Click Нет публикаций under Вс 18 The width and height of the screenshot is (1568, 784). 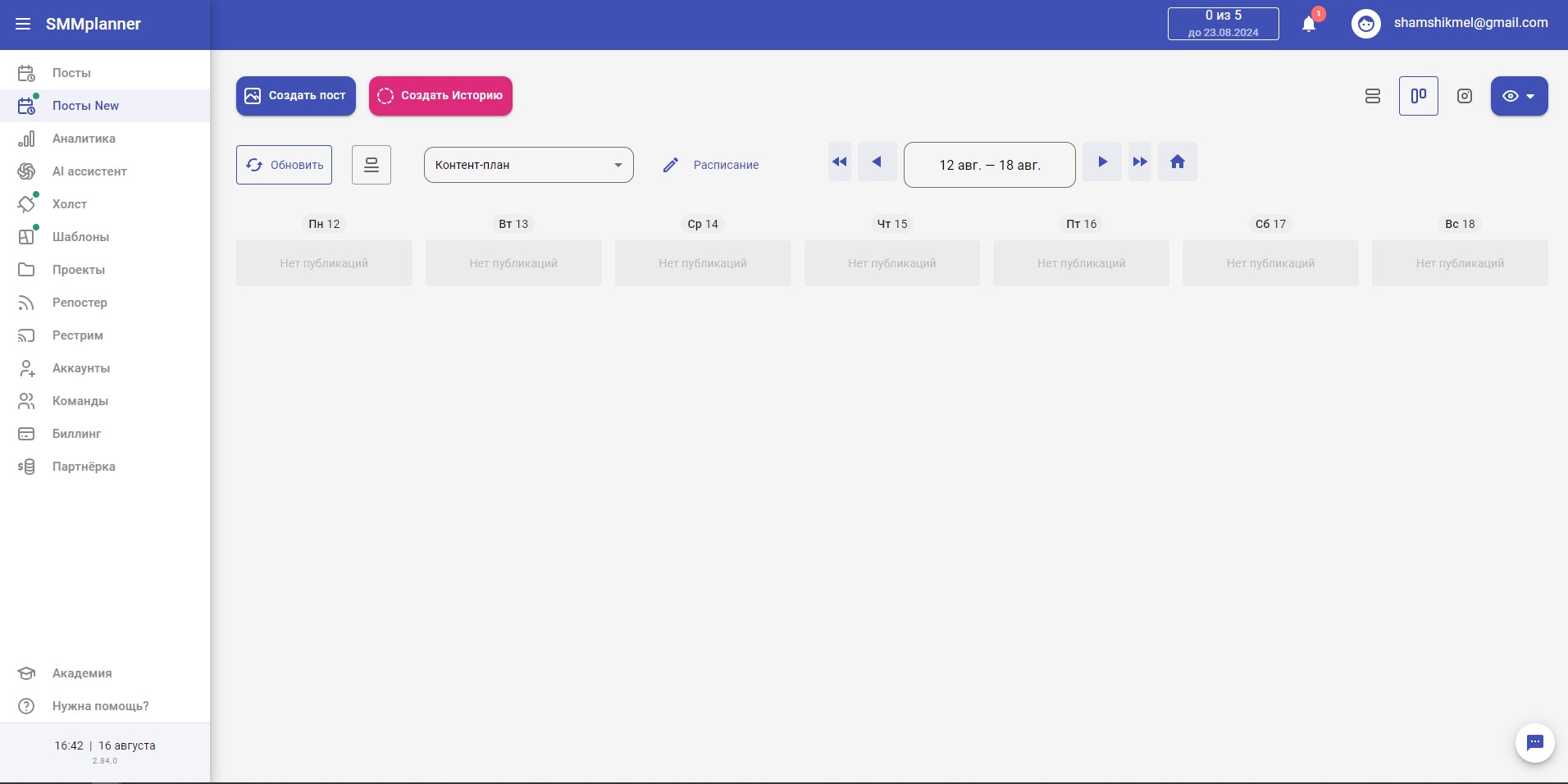tap(1460, 263)
